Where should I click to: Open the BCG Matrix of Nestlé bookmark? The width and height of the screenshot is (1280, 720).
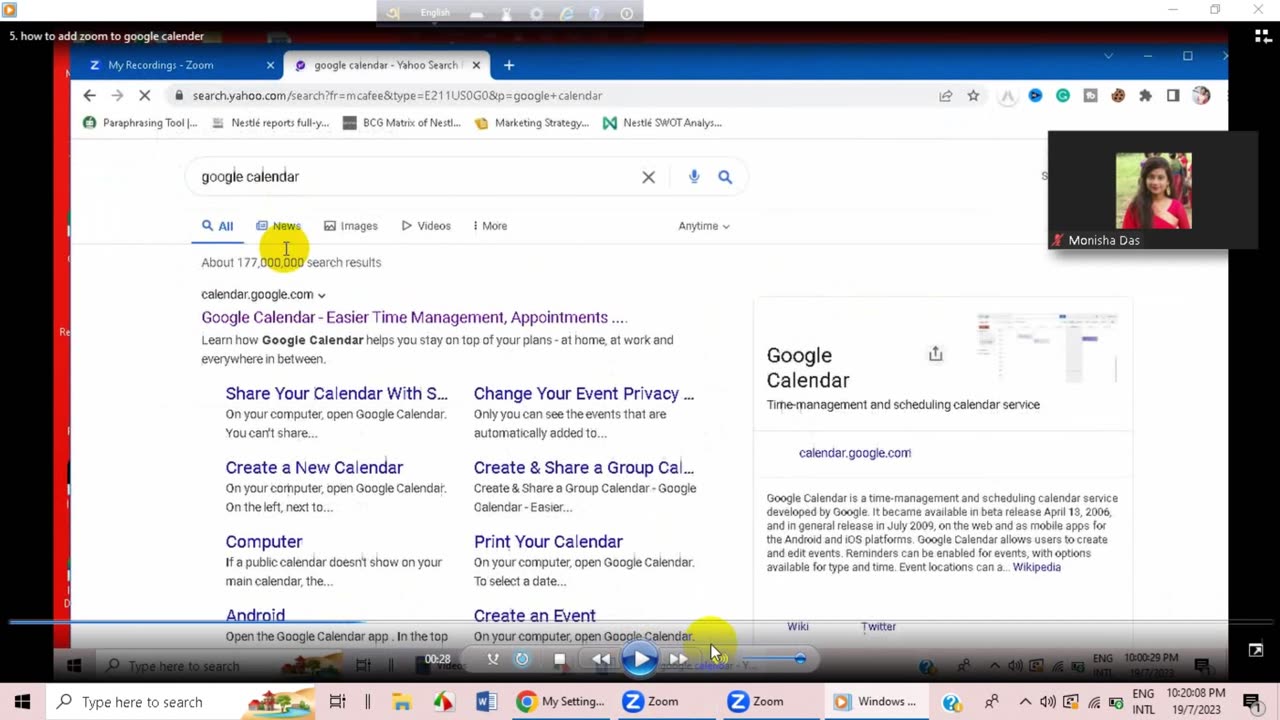[402, 123]
